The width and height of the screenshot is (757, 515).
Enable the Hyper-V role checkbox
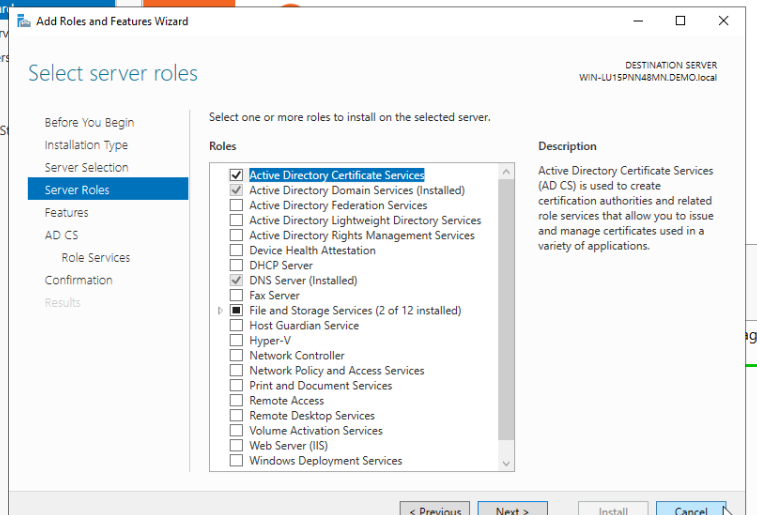(236, 340)
